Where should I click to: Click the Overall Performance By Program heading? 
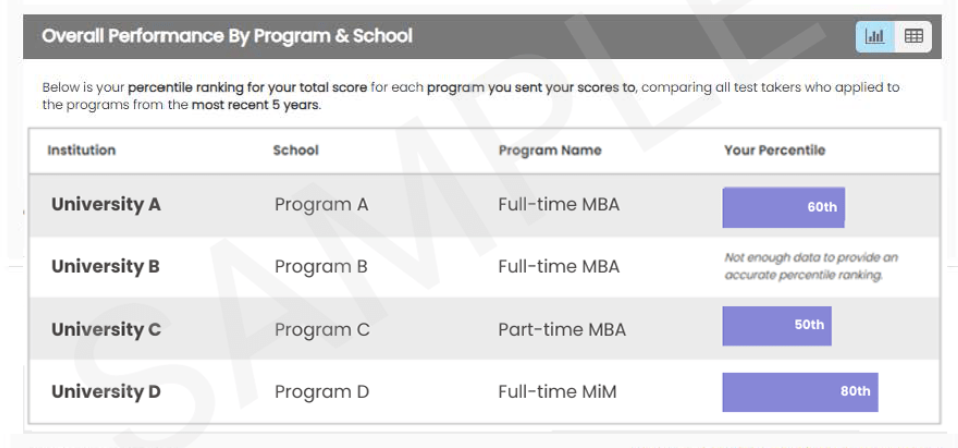coord(227,36)
